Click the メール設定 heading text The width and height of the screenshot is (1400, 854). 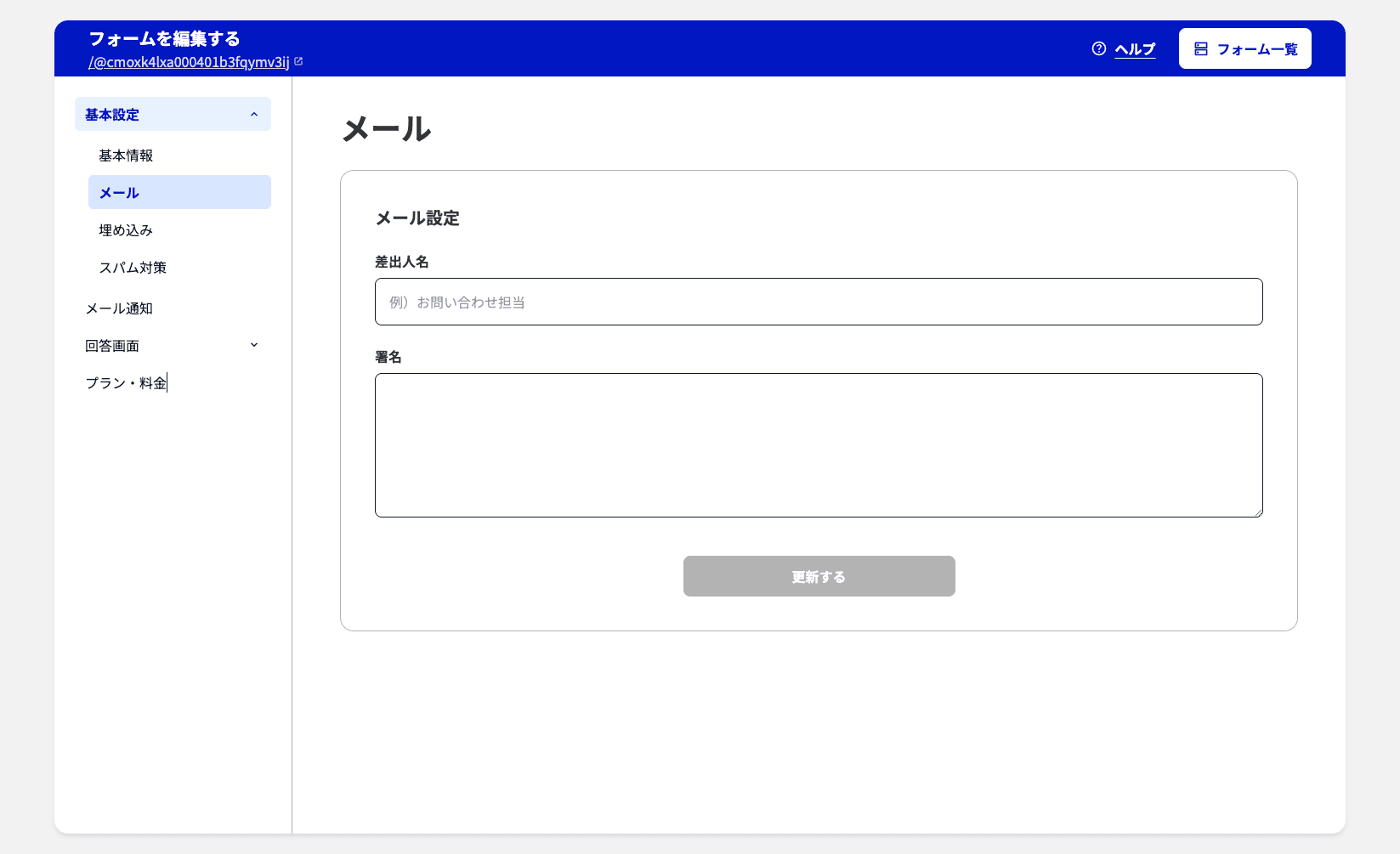[x=417, y=218]
